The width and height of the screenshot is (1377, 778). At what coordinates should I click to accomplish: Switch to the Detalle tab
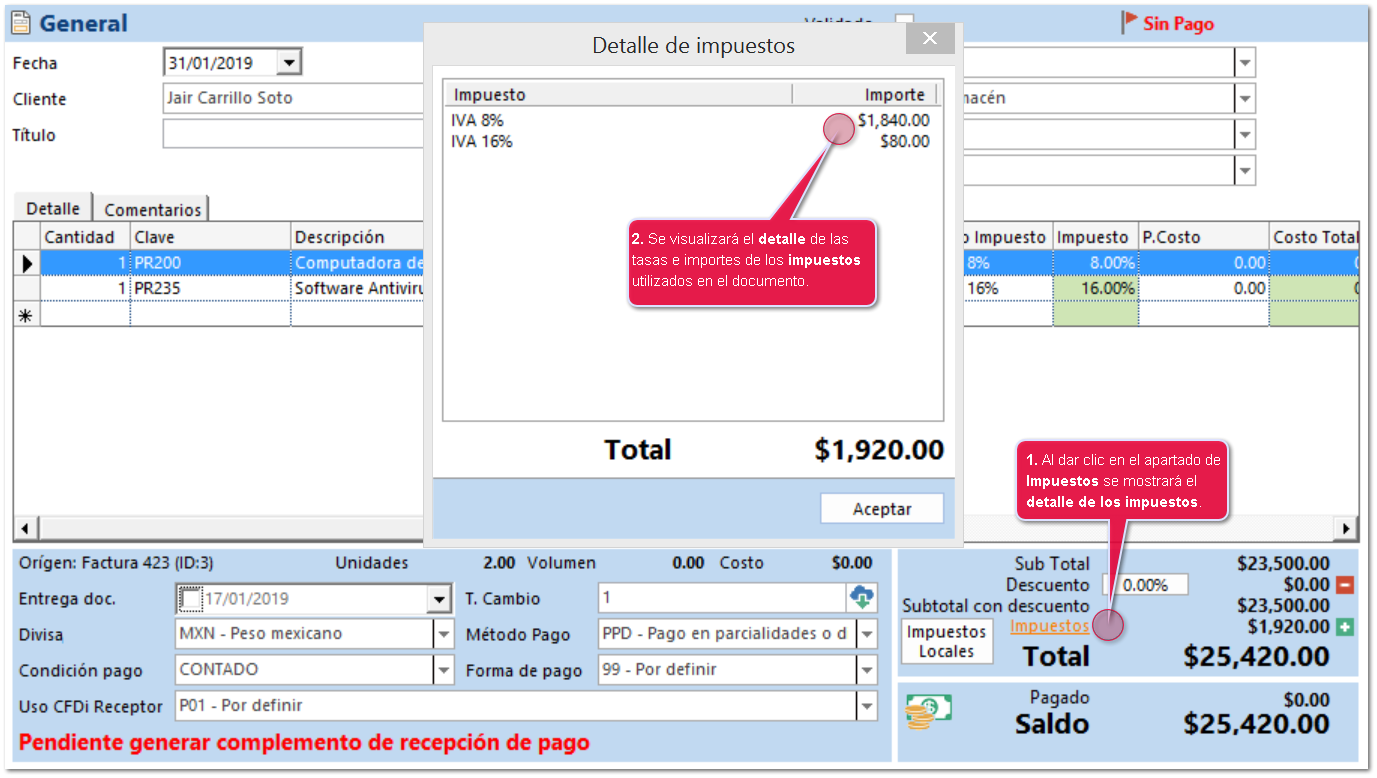[x=53, y=208]
